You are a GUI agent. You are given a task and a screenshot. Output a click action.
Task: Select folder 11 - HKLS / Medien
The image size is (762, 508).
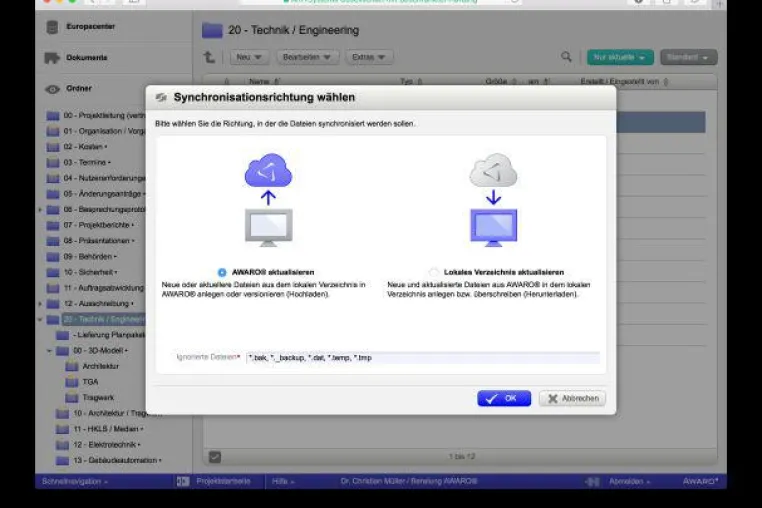point(107,429)
